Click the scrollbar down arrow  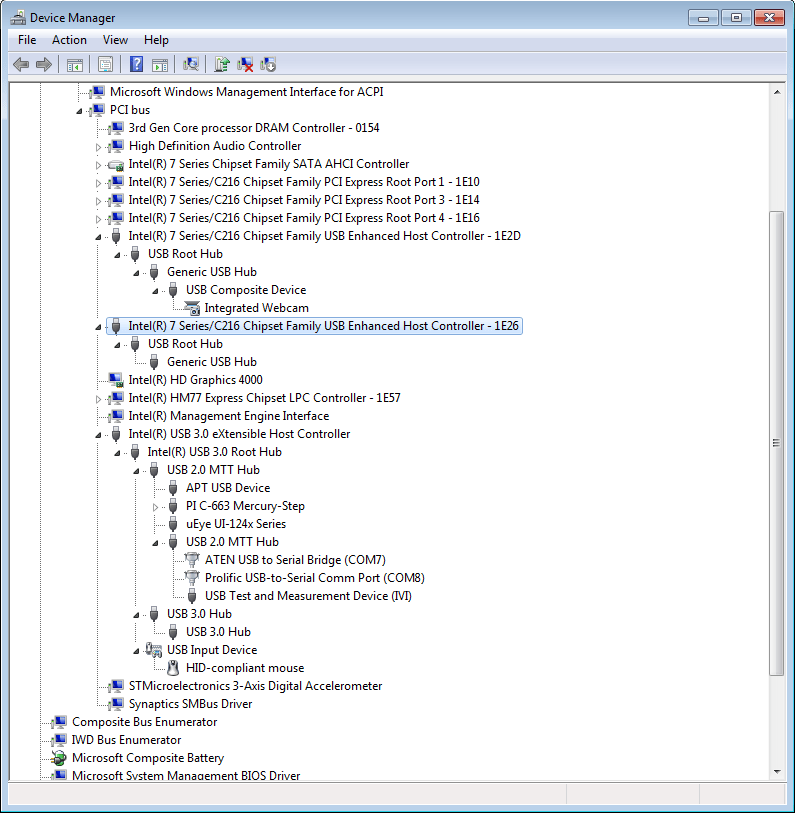[x=777, y=772]
